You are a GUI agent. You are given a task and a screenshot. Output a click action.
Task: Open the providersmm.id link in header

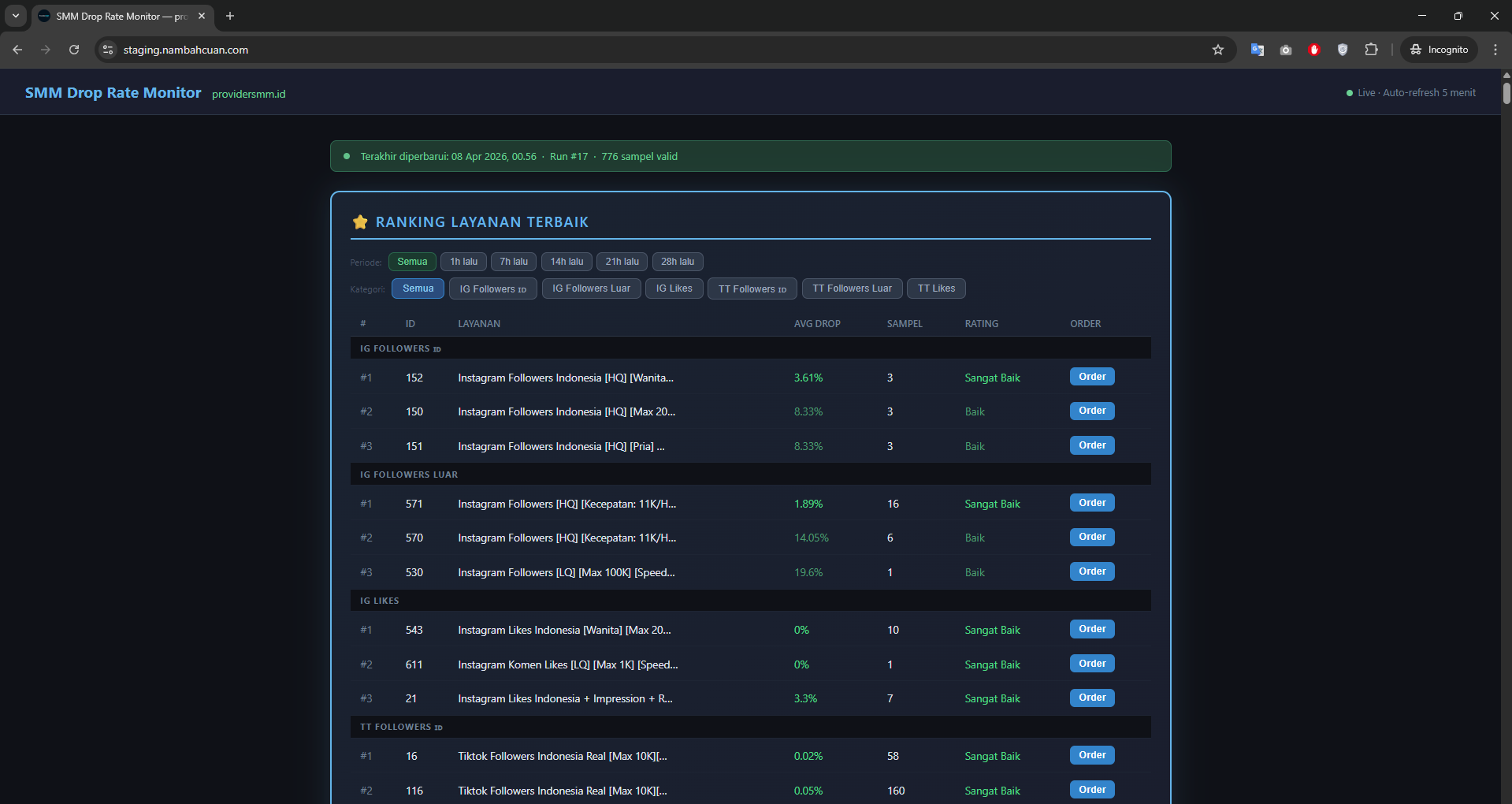pos(248,94)
